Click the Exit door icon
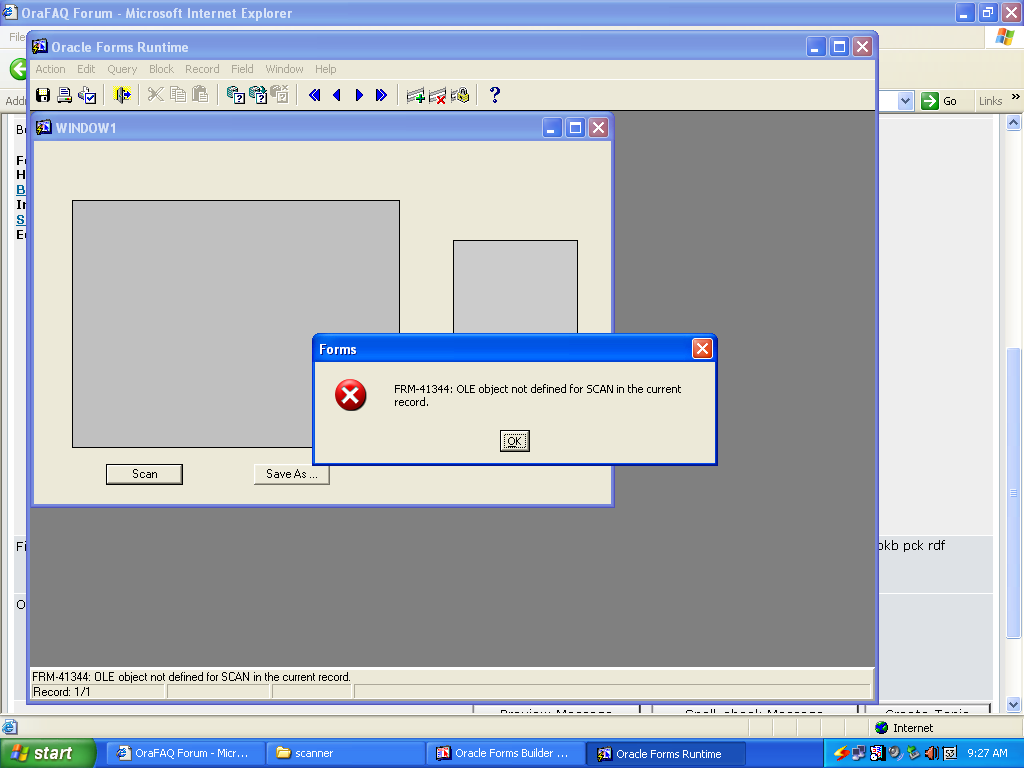 pos(122,95)
